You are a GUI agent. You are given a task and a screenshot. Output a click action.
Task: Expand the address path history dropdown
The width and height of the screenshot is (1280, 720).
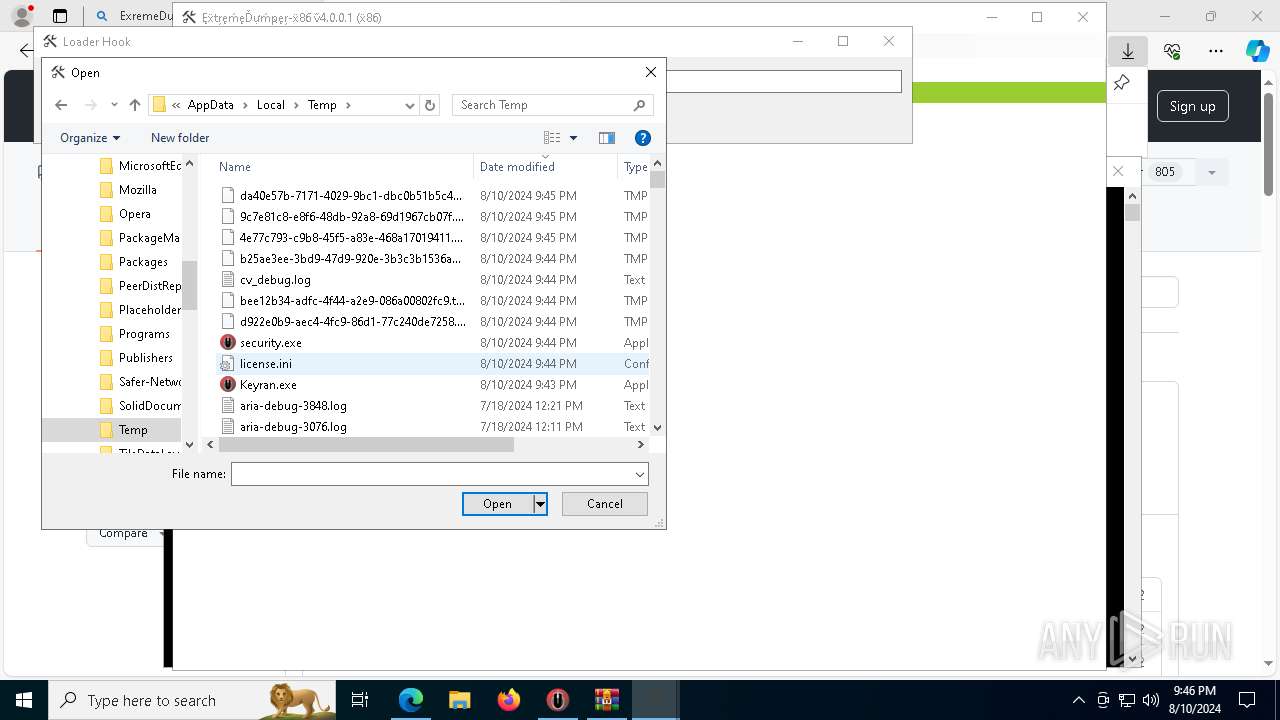pos(410,105)
